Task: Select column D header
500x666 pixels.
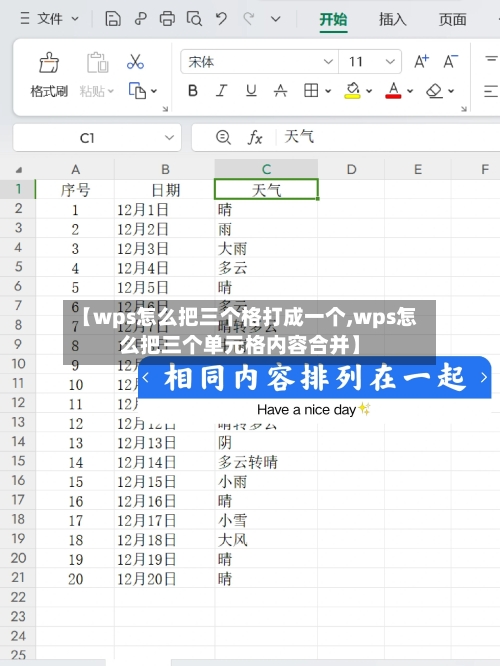Action: (351, 169)
